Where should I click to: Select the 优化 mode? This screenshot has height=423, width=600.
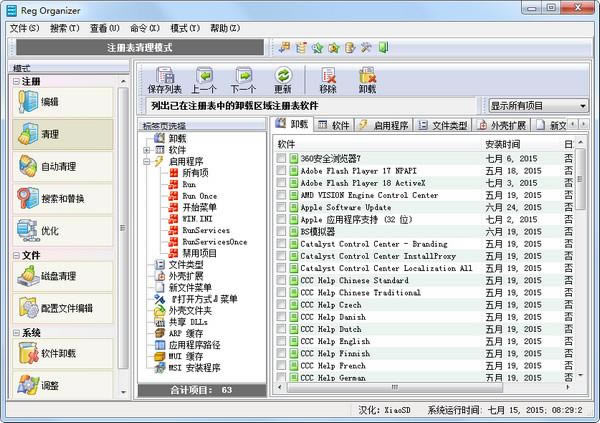click(63, 231)
